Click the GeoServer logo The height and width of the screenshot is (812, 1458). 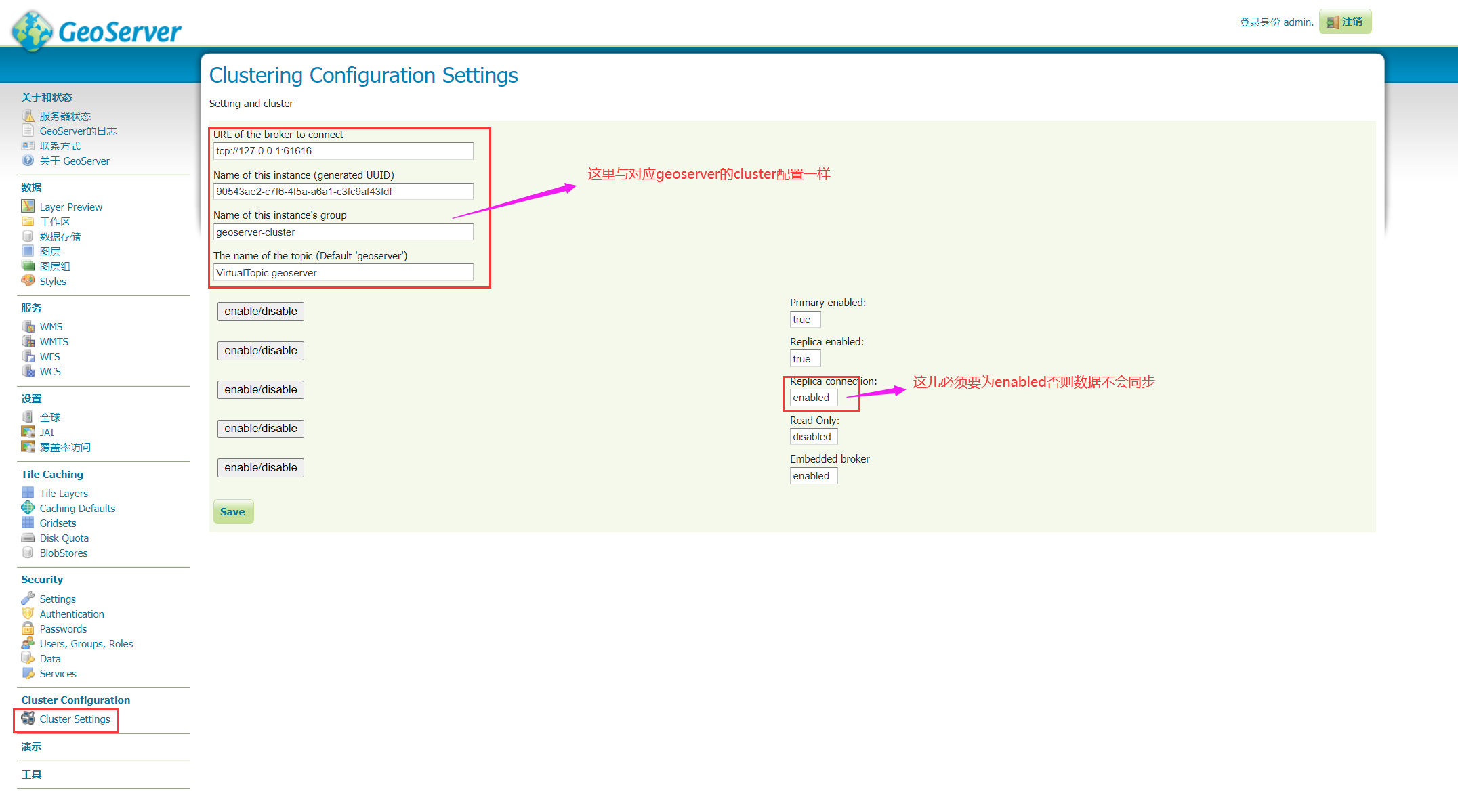click(x=97, y=30)
